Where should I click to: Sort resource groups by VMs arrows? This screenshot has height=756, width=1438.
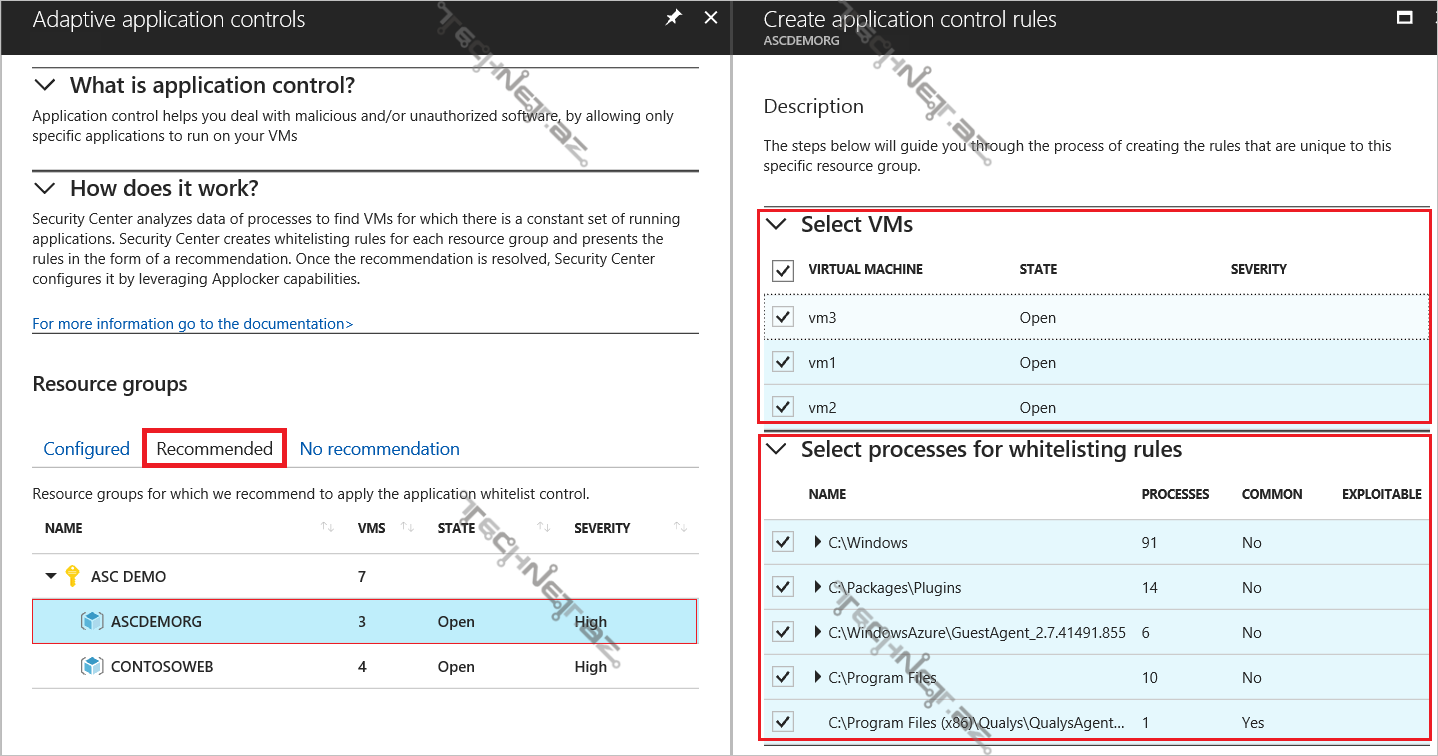click(407, 528)
